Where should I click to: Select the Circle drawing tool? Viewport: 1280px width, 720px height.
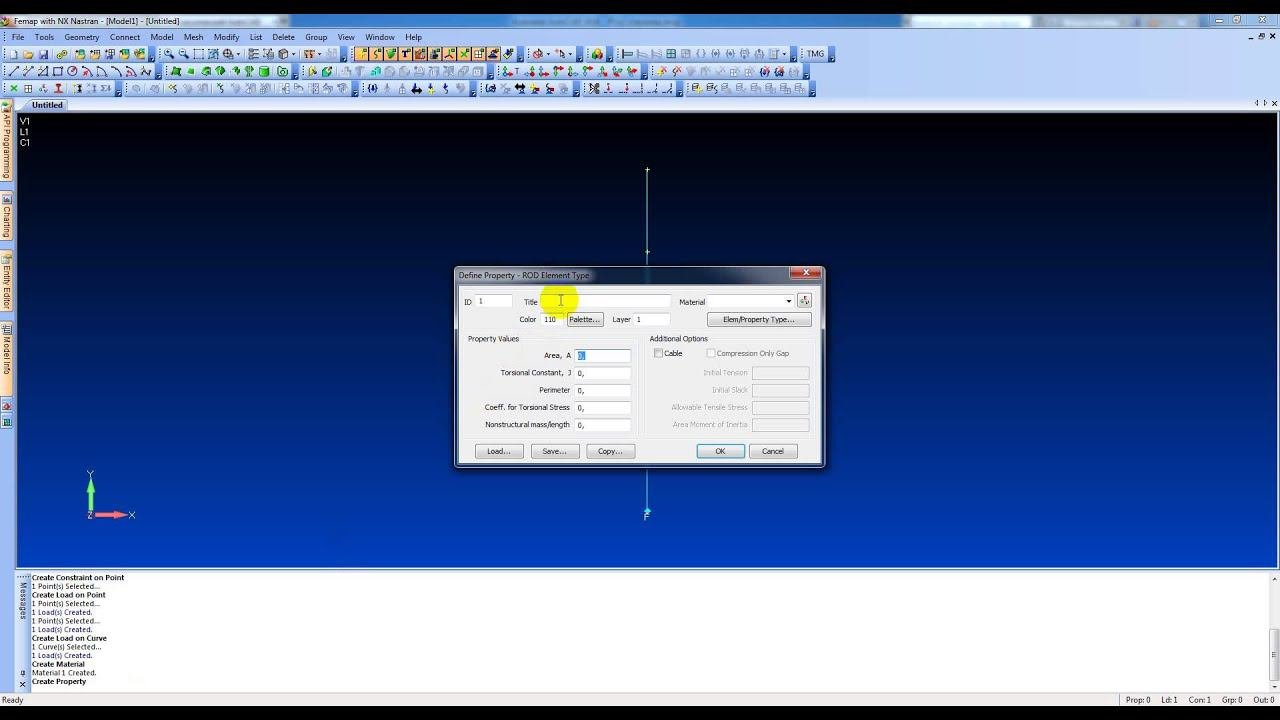73,71
